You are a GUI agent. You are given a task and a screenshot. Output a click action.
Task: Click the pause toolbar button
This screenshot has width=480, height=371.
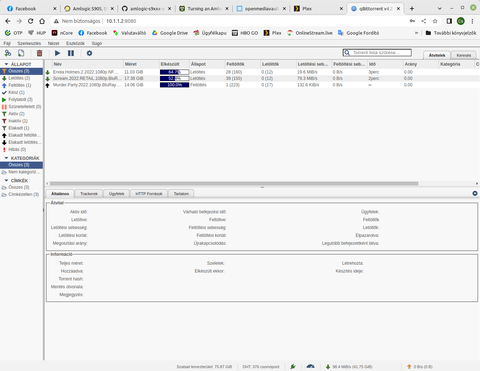(x=71, y=53)
